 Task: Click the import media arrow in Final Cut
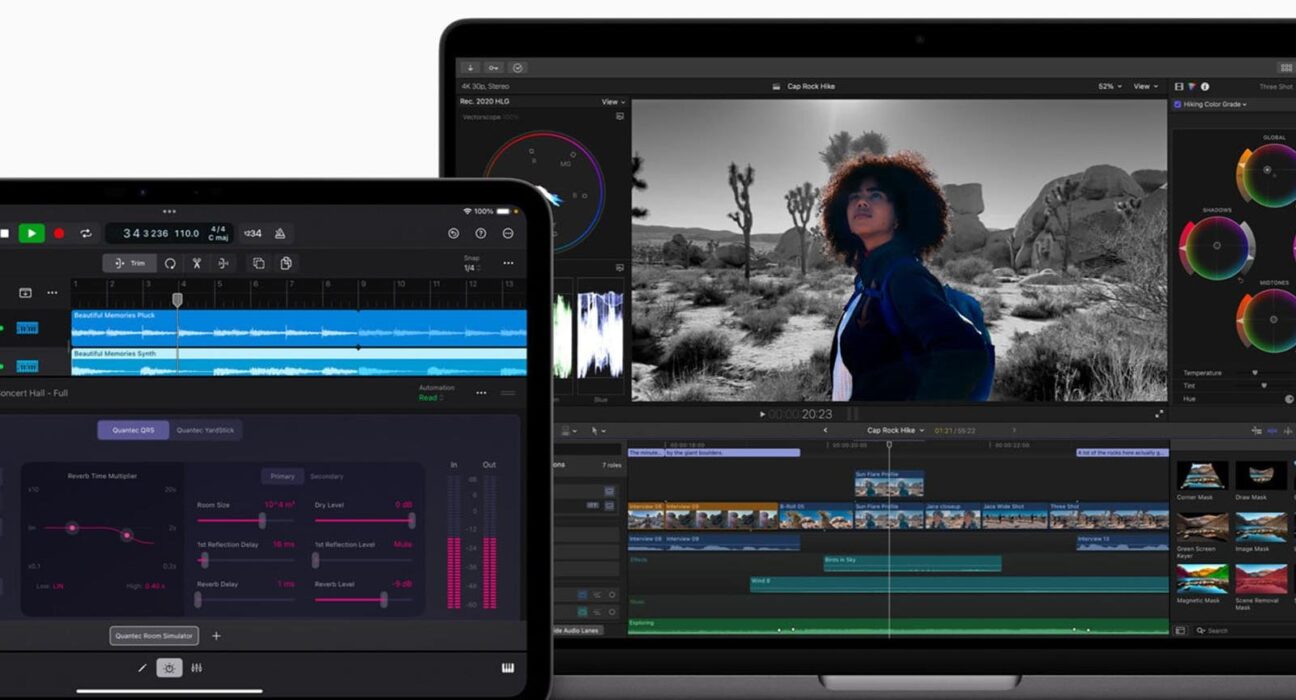(x=471, y=68)
